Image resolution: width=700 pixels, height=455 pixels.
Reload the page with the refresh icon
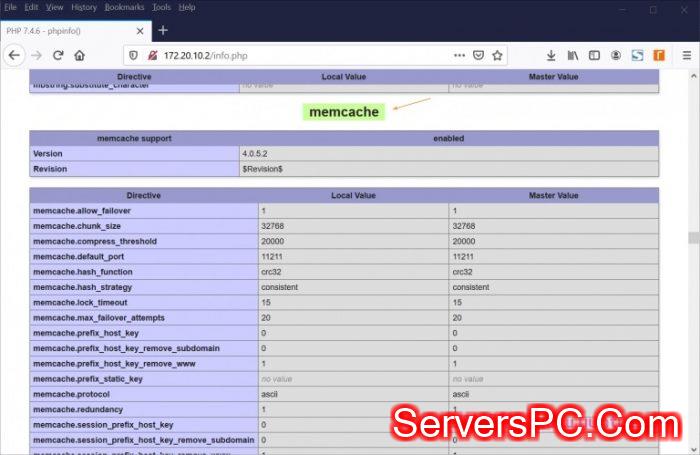pyautogui.click(x=59, y=55)
